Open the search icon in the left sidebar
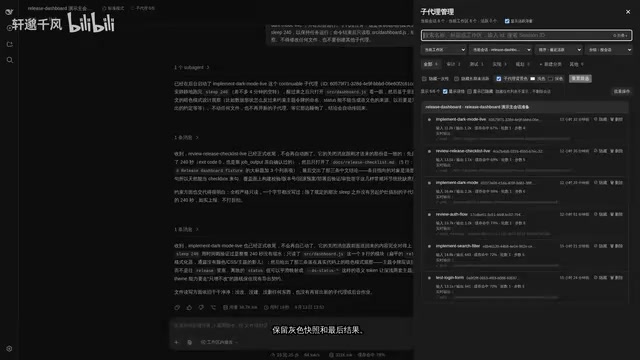 coord(10,60)
